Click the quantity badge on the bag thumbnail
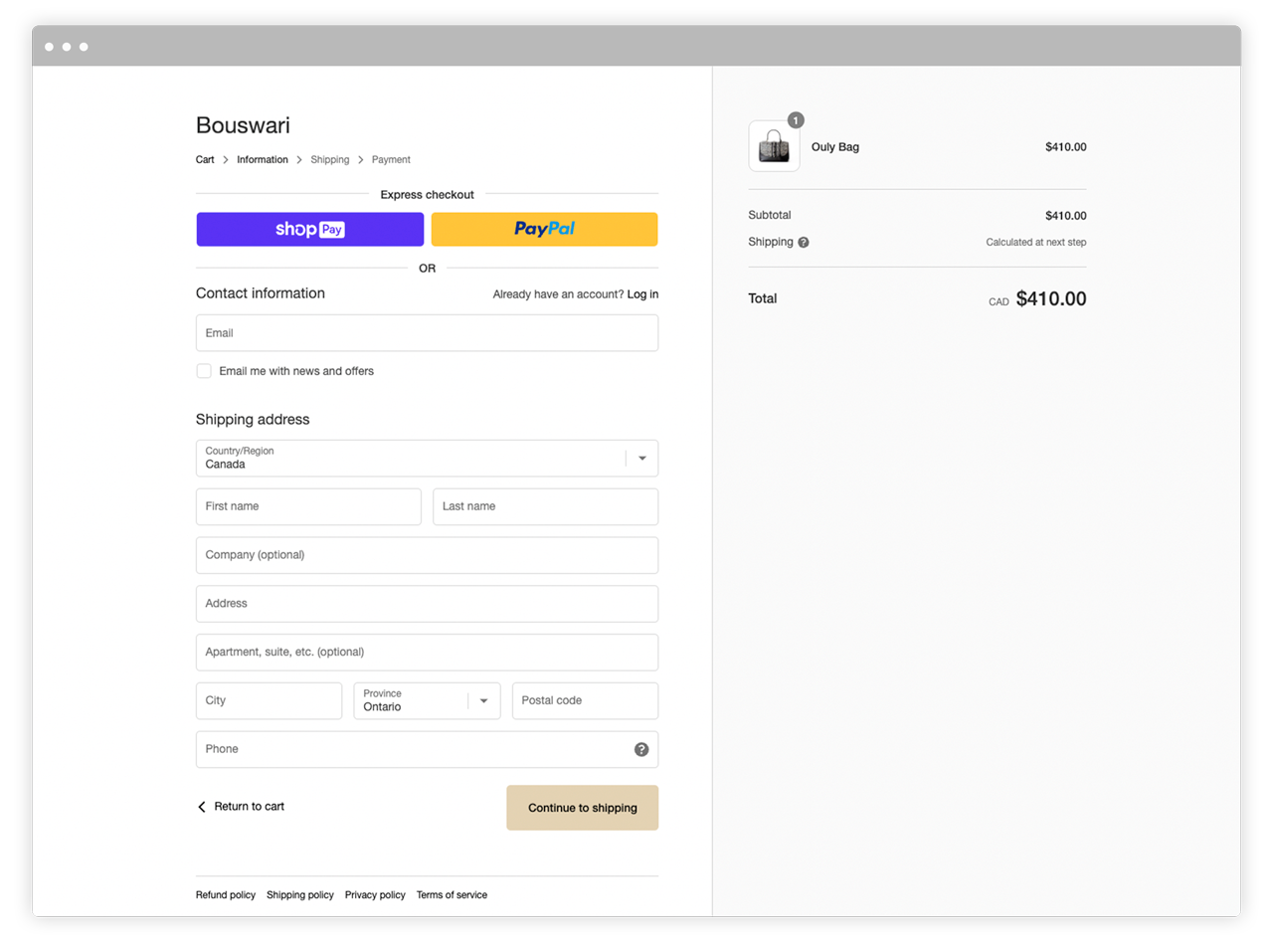This screenshot has width=1273, height=952. (796, 120)
